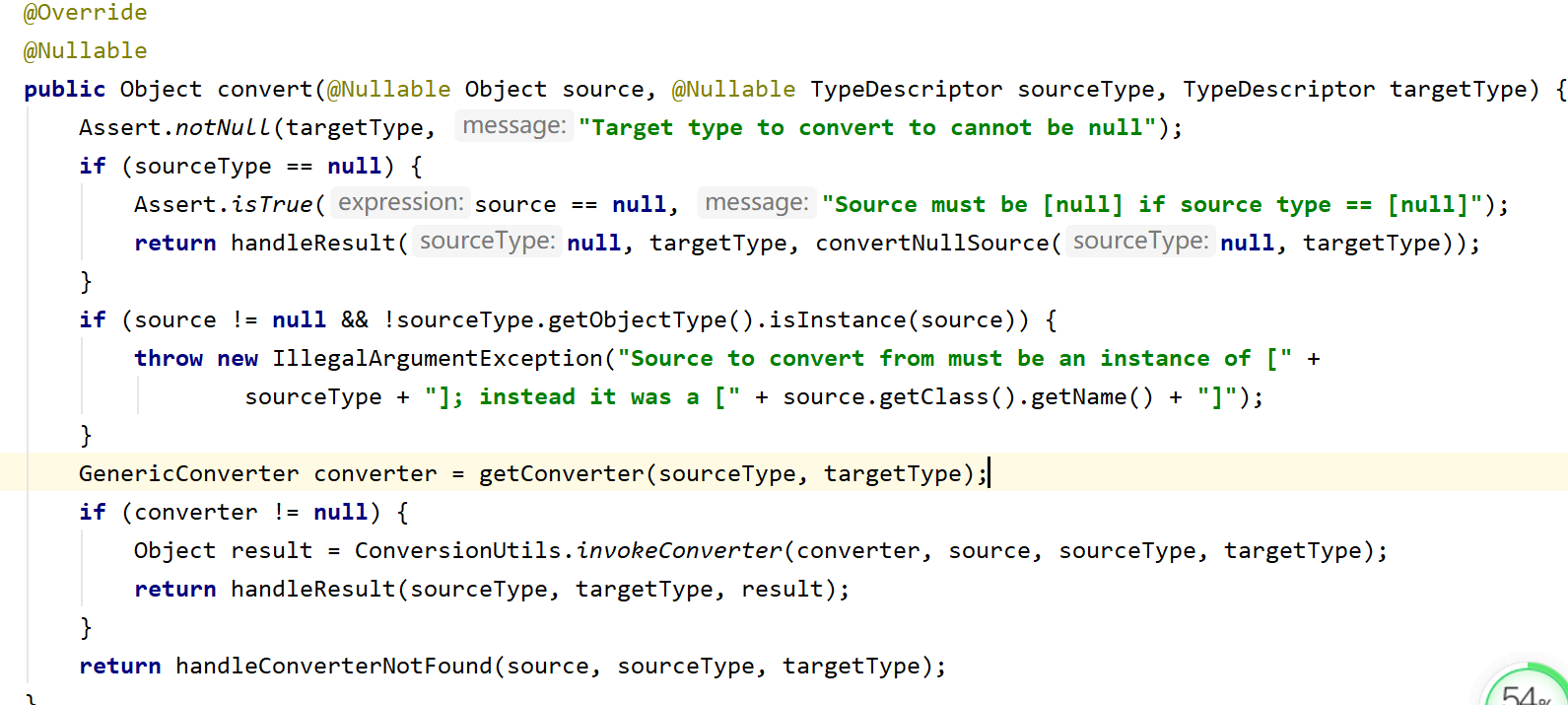
Task: Click the IllegalArgumentException class name
Action: (x=438, y=358)
